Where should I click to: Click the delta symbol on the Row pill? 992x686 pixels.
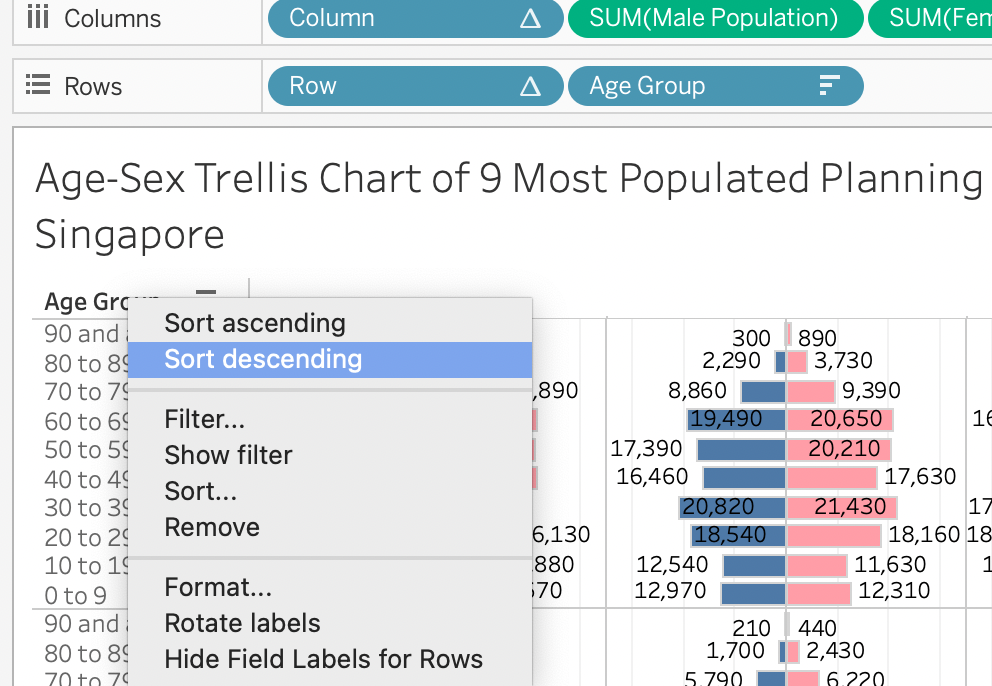tap(531, 87)
